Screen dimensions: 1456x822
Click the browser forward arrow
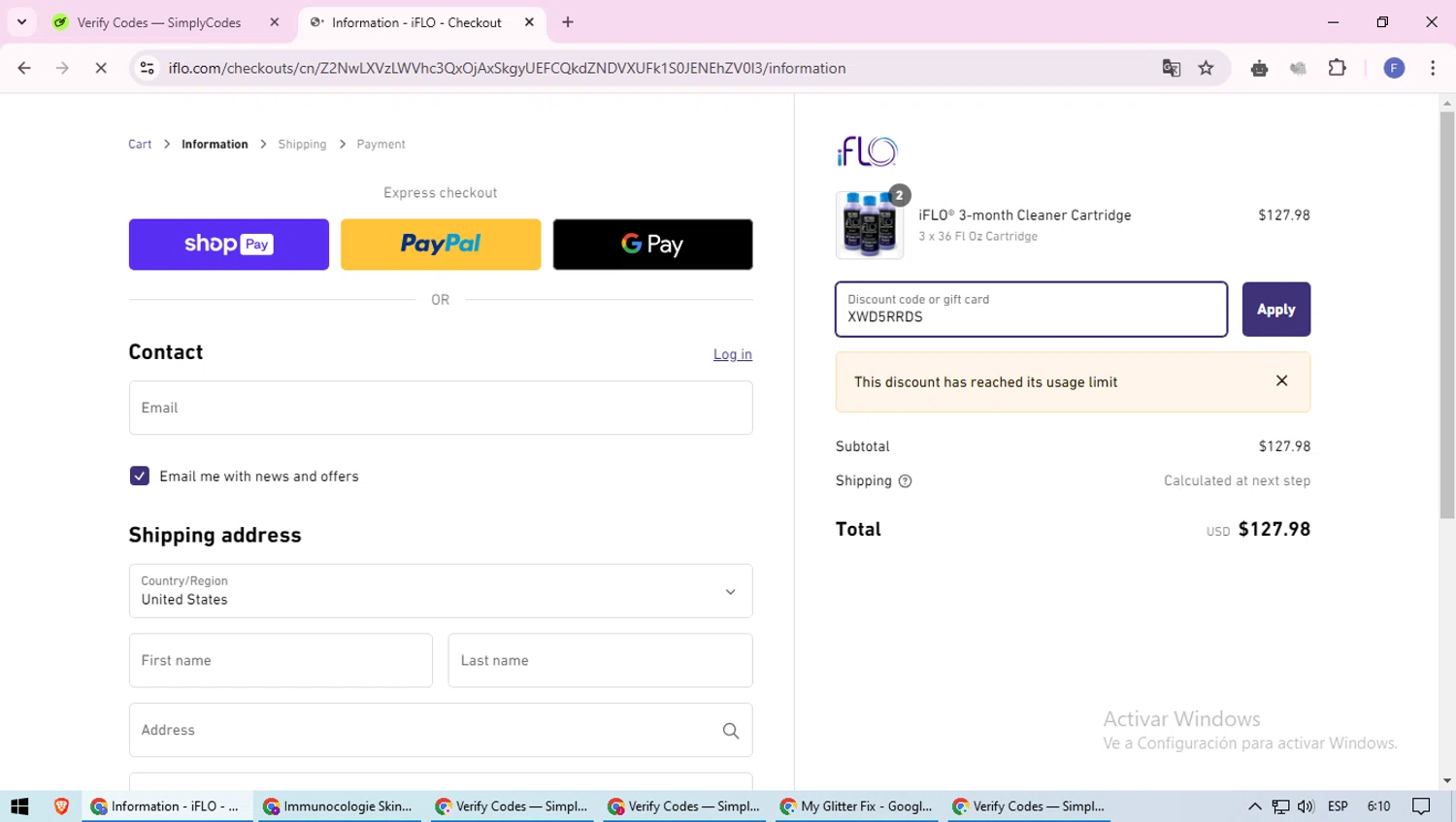tap(62, 68)
